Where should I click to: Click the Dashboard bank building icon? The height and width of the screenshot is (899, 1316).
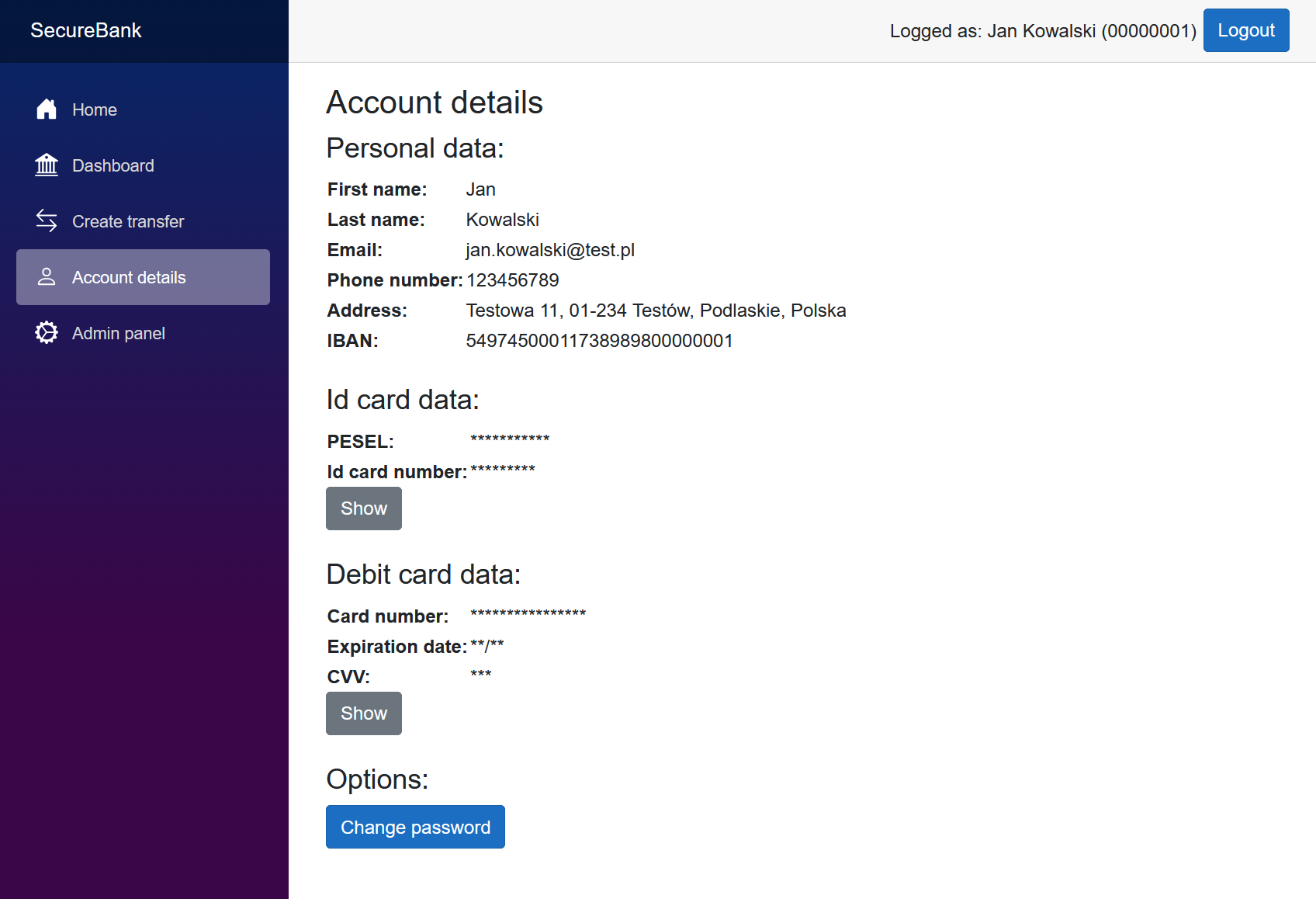[x=47, y=165]
